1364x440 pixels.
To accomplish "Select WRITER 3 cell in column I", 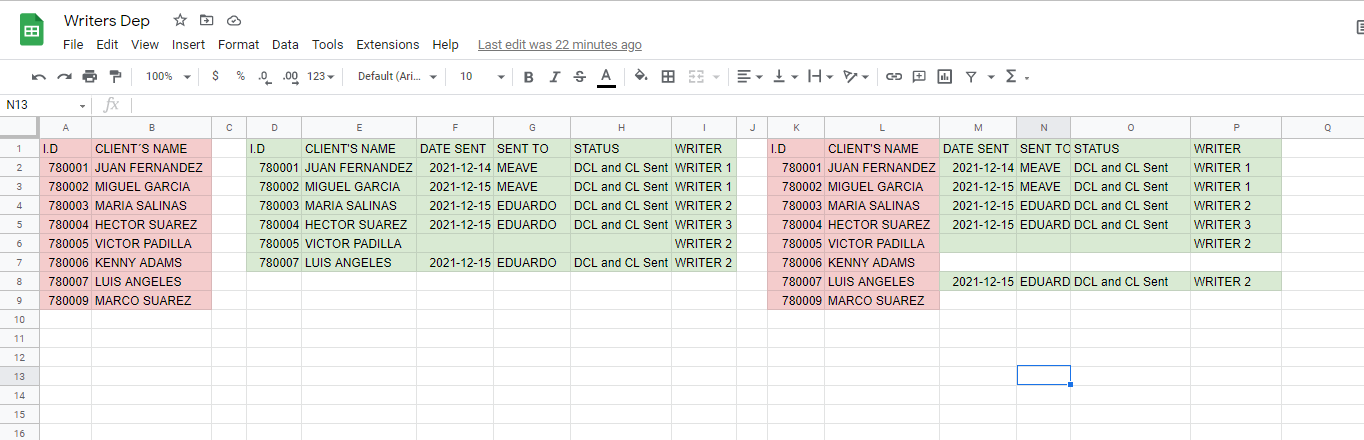I will pos(703,225).
